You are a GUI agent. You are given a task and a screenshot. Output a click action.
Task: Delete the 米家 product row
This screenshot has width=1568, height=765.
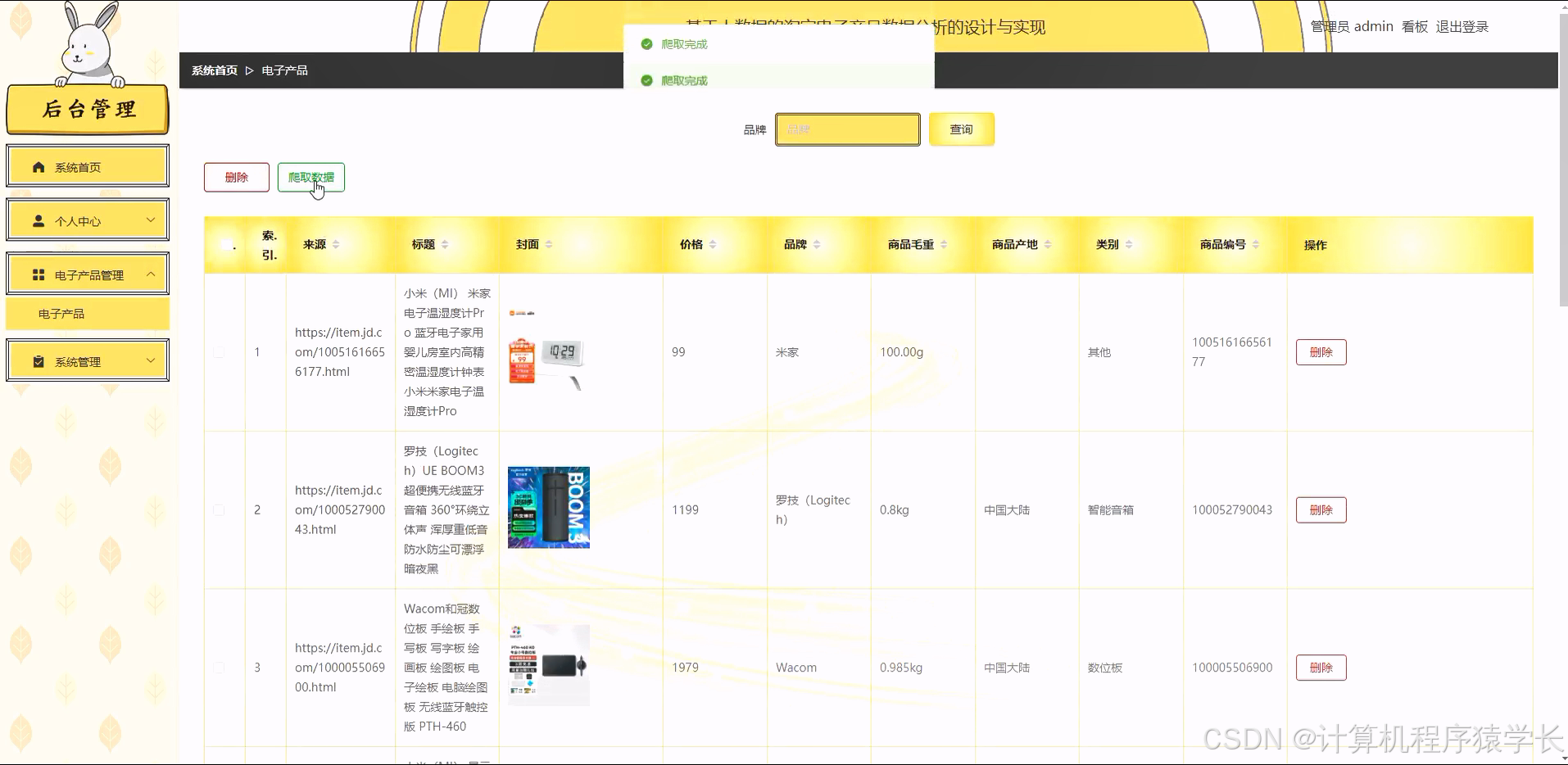[x=1321, y=352]
